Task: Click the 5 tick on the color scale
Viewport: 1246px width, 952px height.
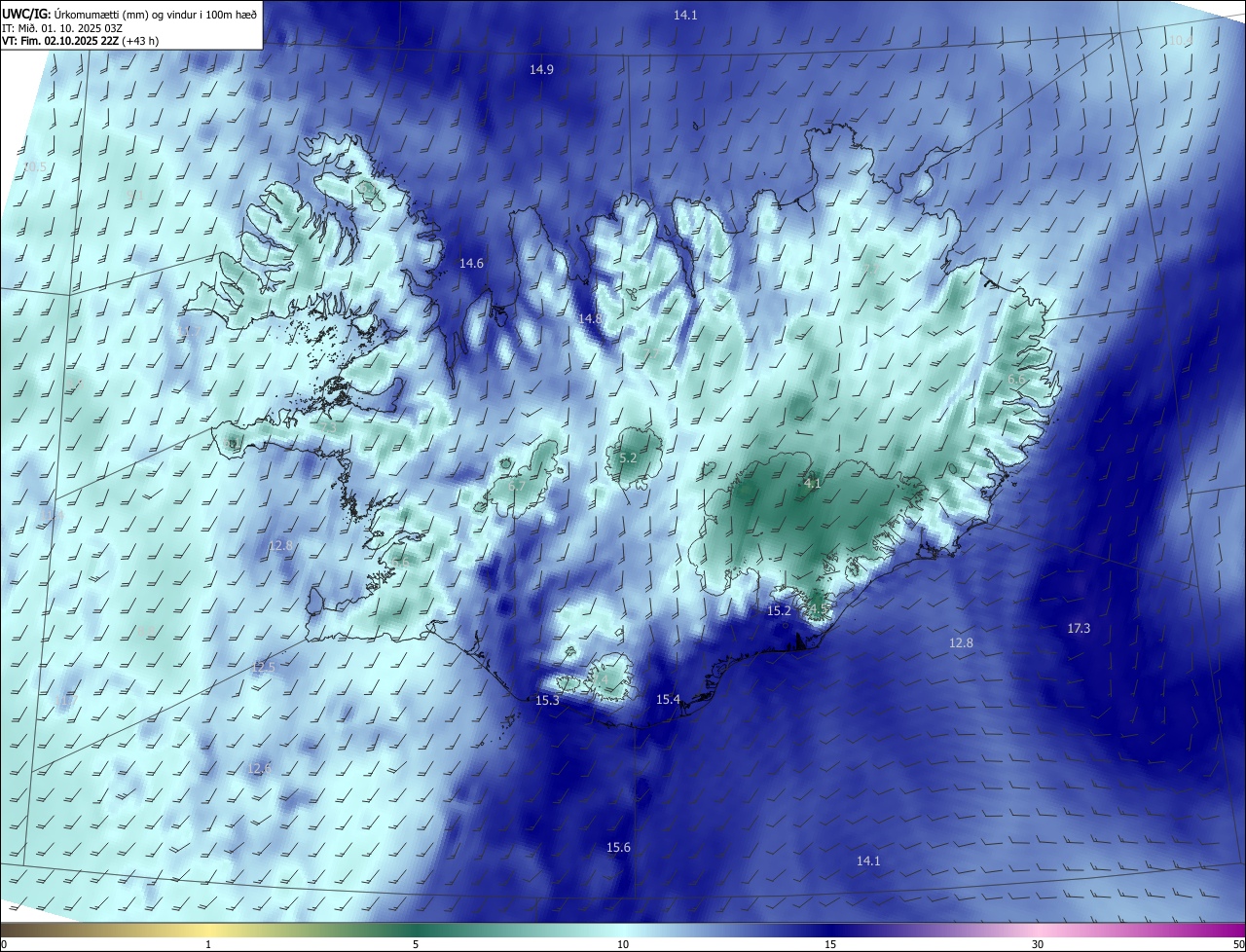Action: pyautogui.click(x=416, y=944)
